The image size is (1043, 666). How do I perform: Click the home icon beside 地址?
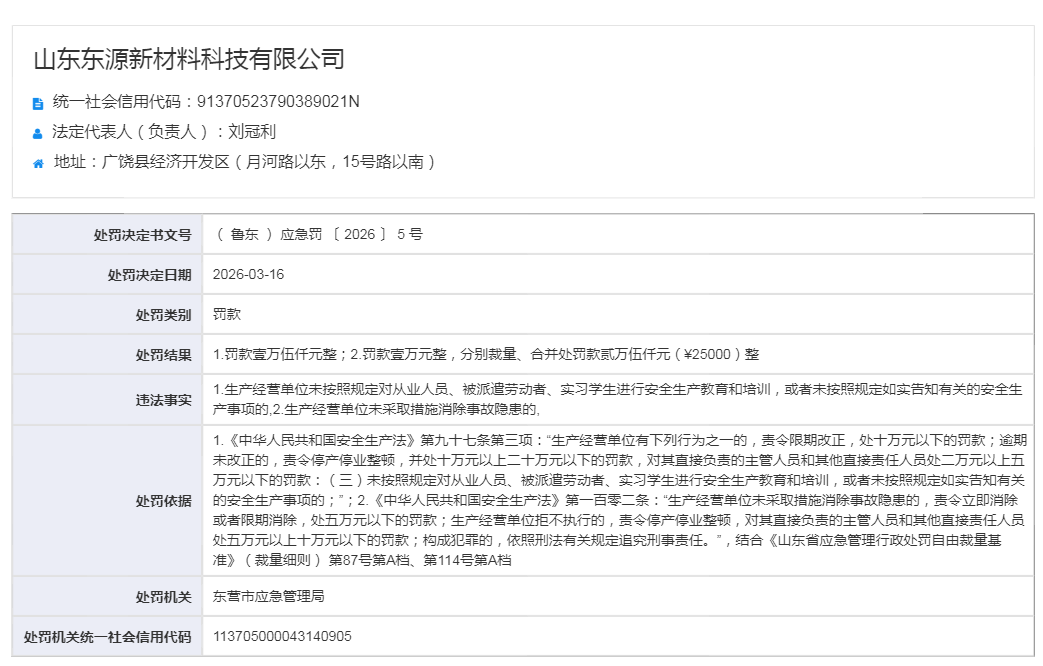39,164
